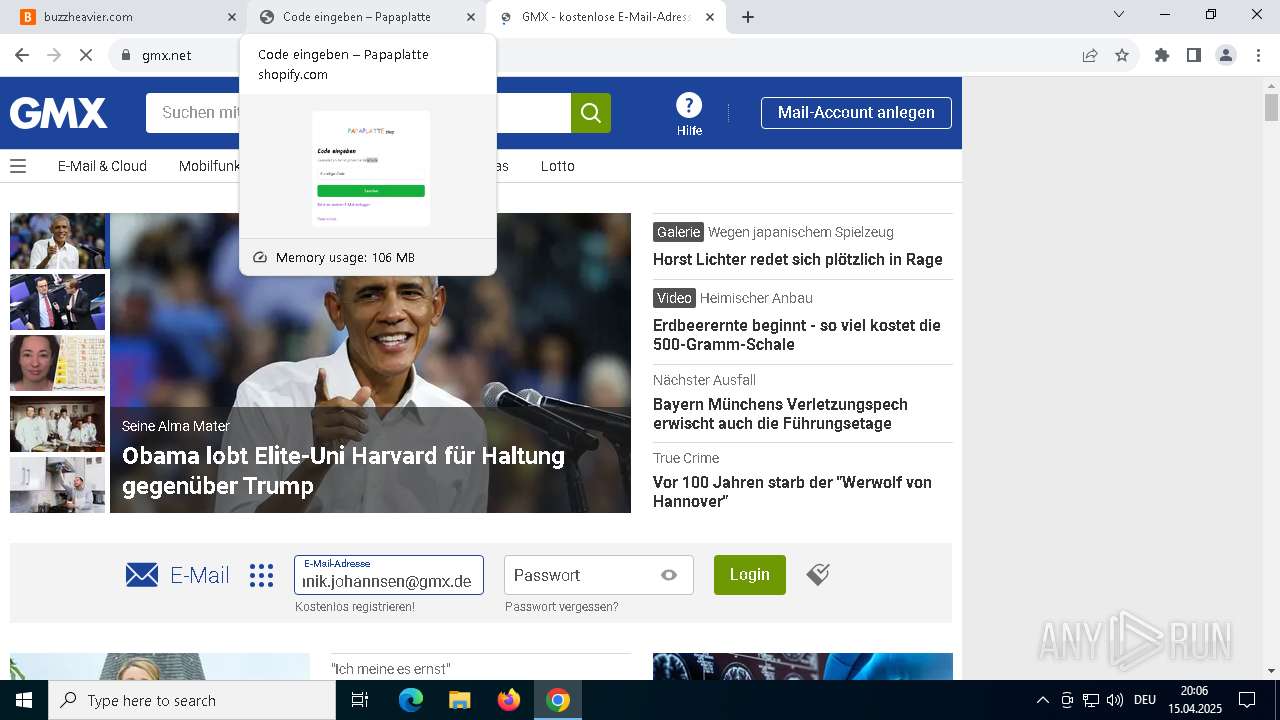
Task: Select the Obama thumbnail in slider
Action: point(57,241)
